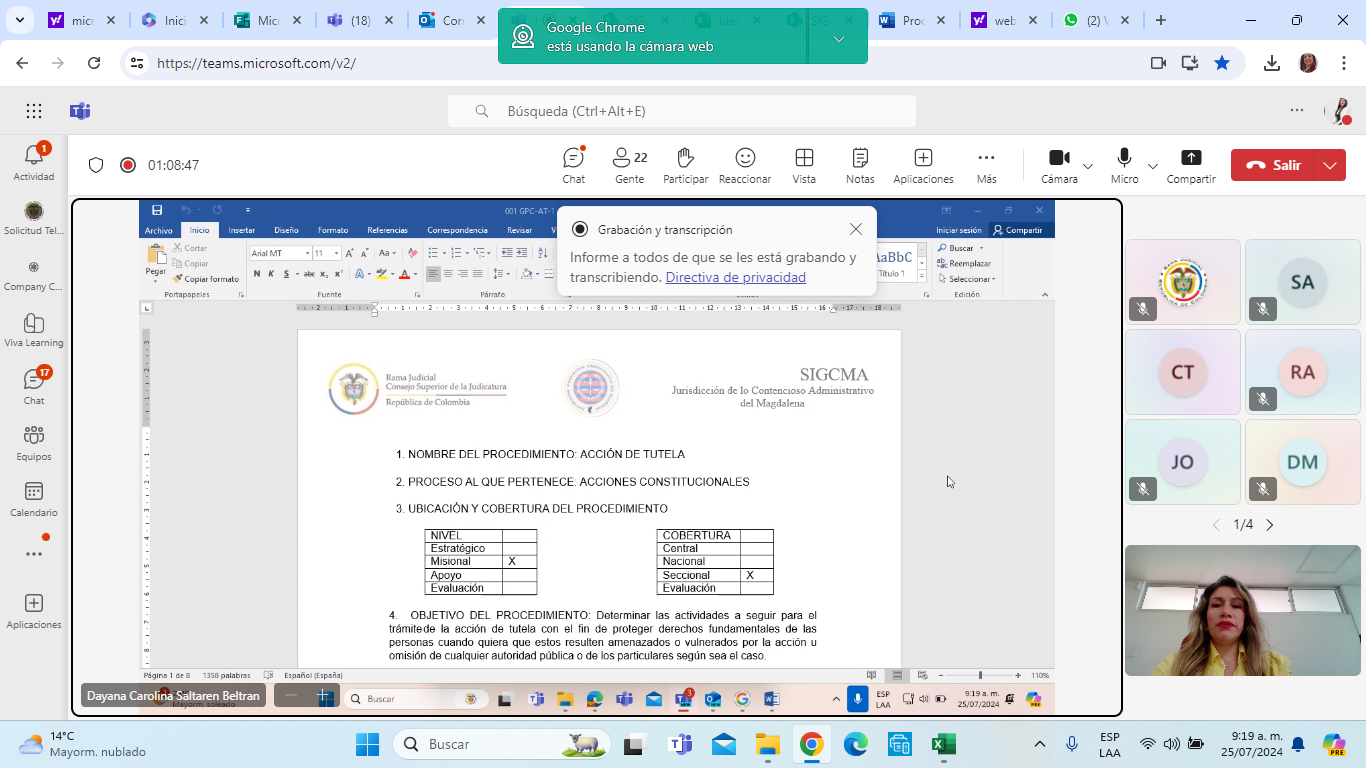
Task: Open the meeting Chat panel
Action: [573, 166]
